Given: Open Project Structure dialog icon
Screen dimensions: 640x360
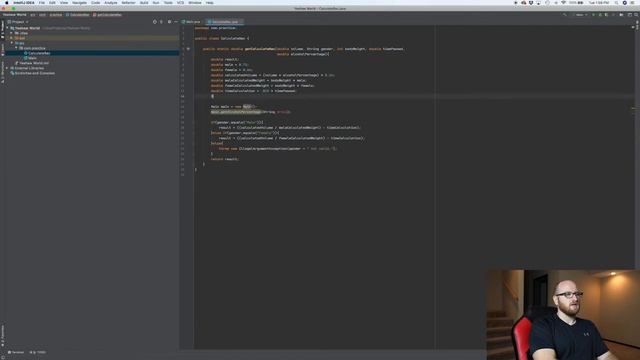Looking at the screenshot, I should click(629, 15).
